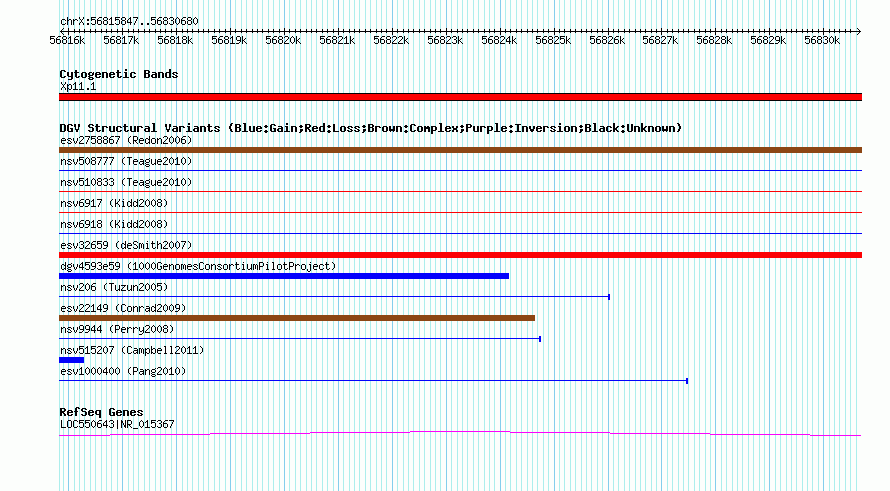Open variant nsv6917 (Kidd2008) label

(114, 203)
